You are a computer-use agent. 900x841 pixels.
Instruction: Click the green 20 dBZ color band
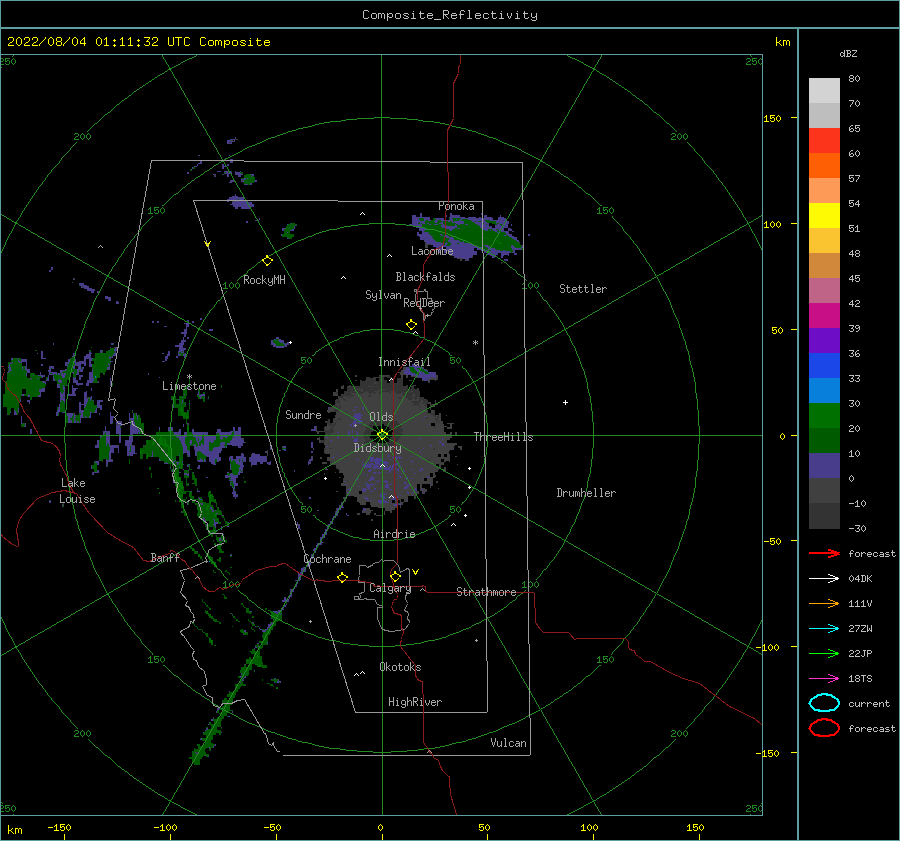click(x=824, y=416)
